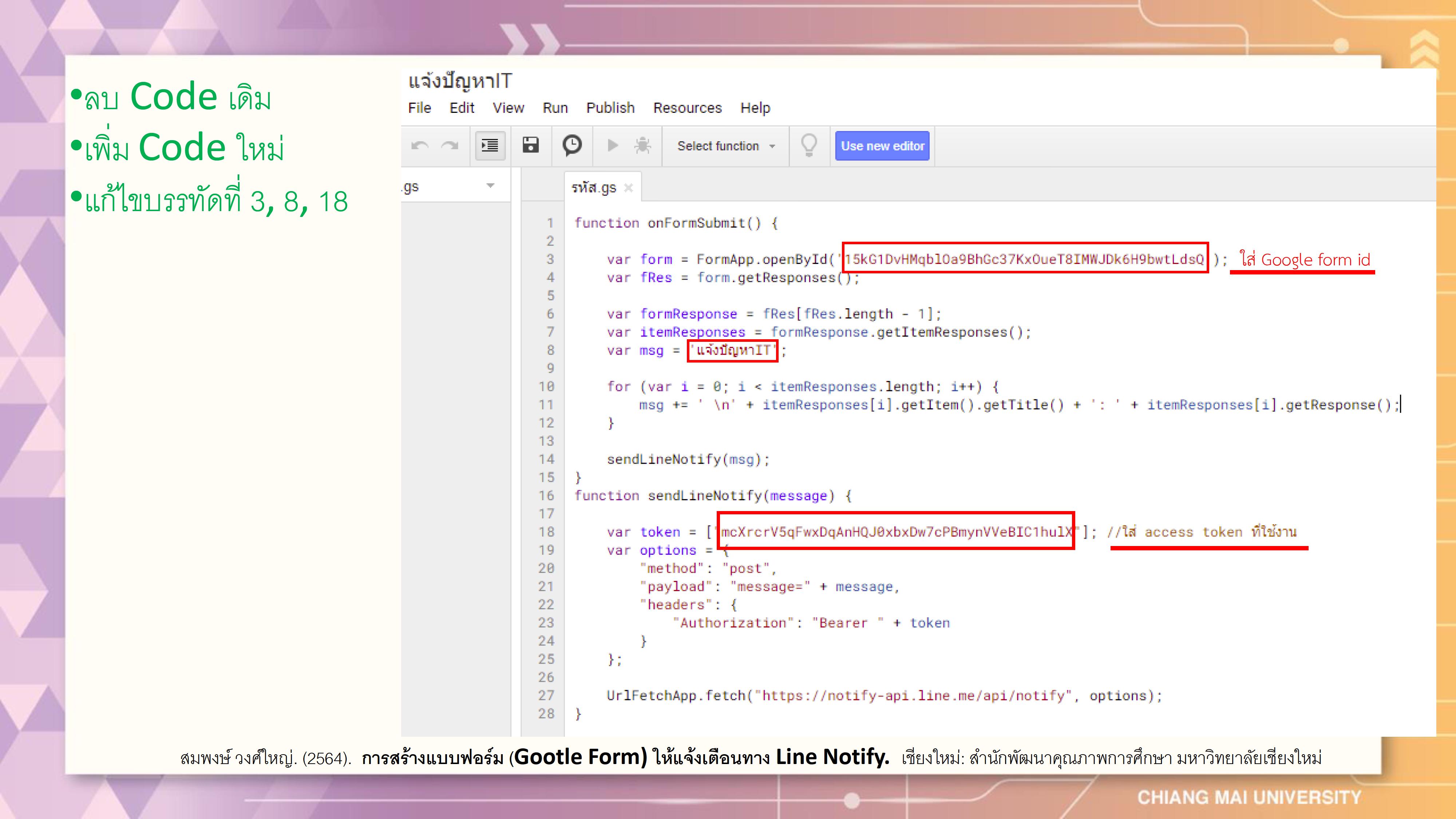Click the msg += line 11
1456x819 pixels.
(x=1020, y=405)
